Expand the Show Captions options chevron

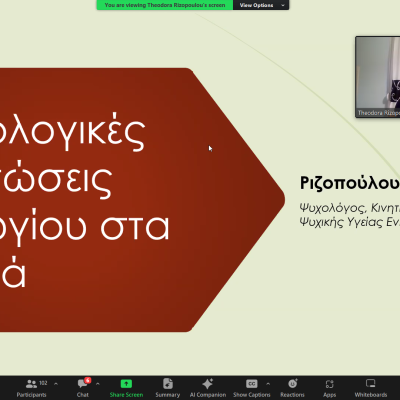click(x=268, y=384)
